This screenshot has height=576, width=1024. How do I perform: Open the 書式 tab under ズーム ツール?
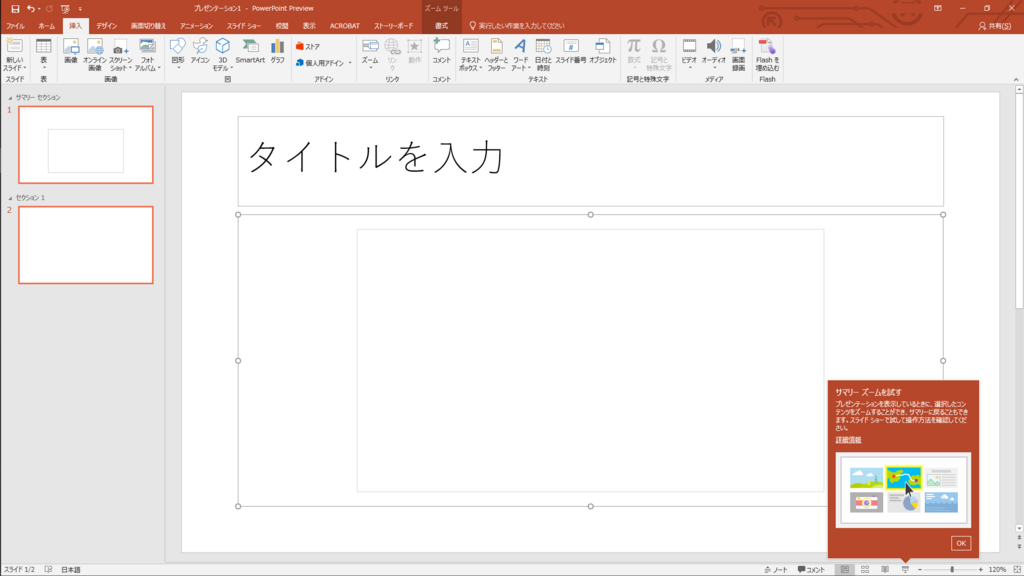(441, 26)
